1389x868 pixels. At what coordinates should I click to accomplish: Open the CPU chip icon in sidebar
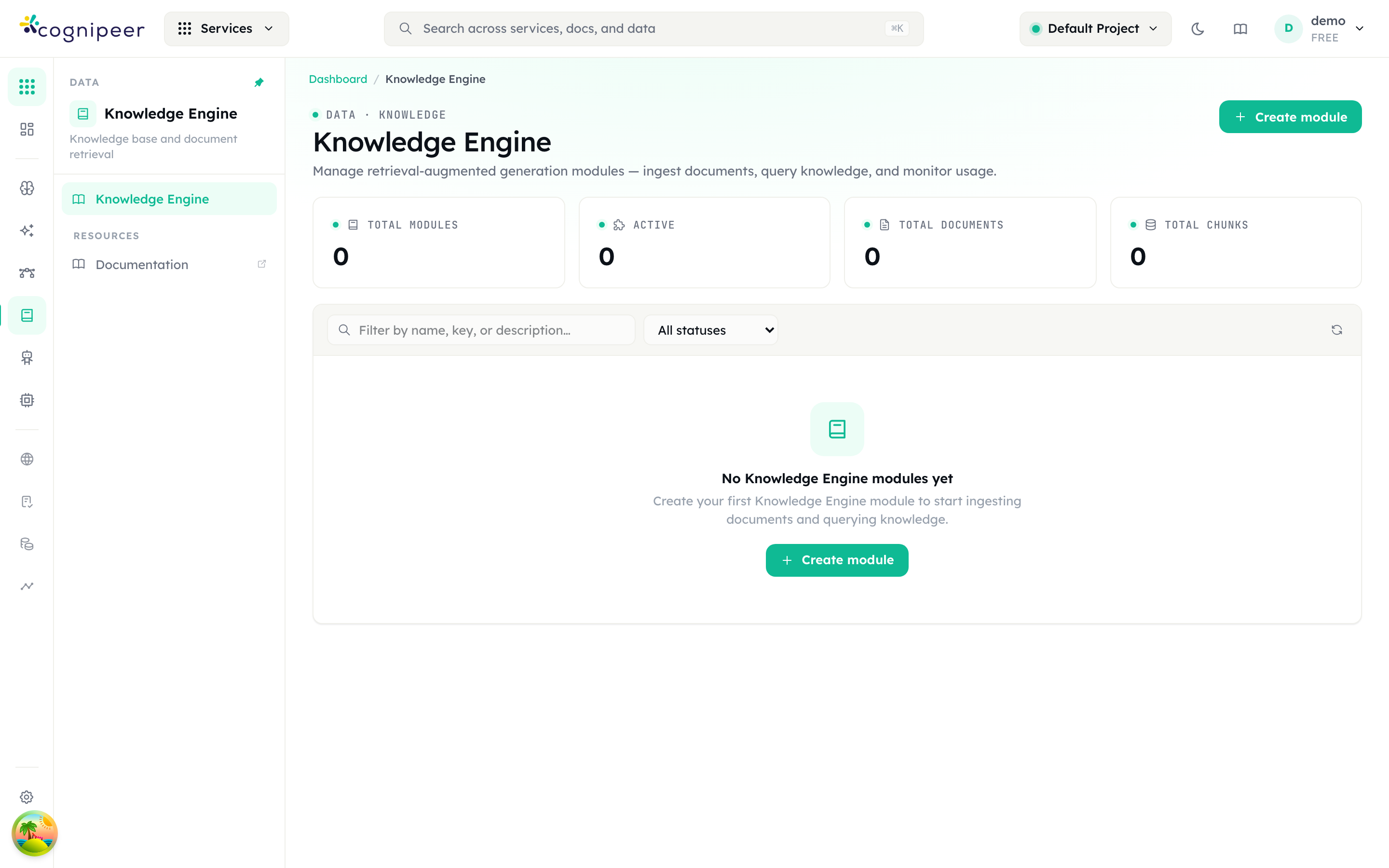[x=27, y=400]
